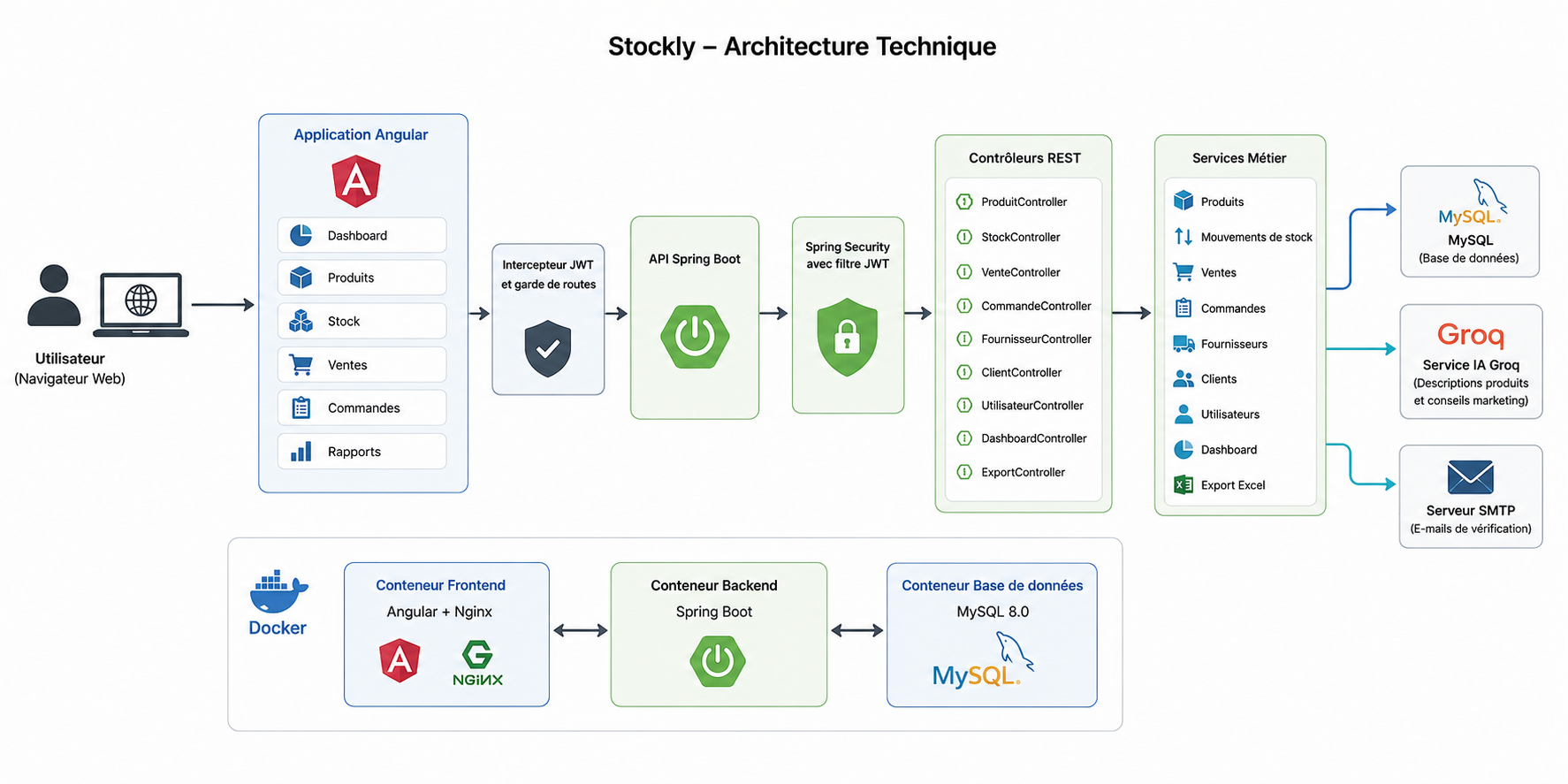Select the Stock module box
Viewport: 1568px width, 784px height.
[x=362, y=321]
